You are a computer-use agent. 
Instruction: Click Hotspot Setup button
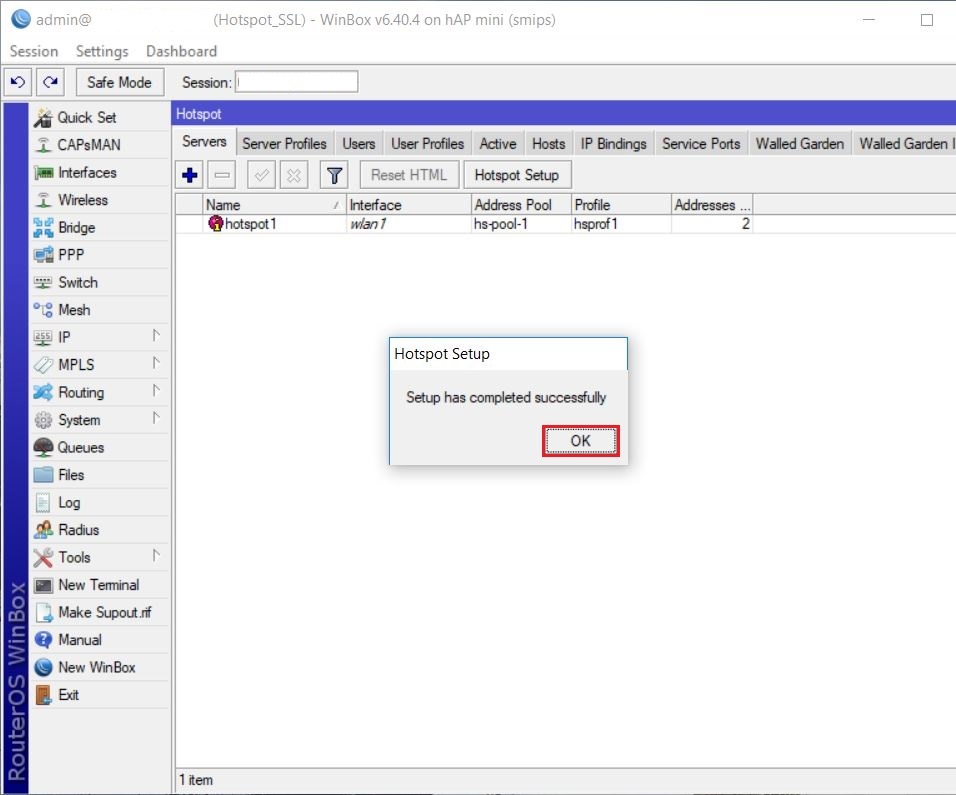coord(517,176)
